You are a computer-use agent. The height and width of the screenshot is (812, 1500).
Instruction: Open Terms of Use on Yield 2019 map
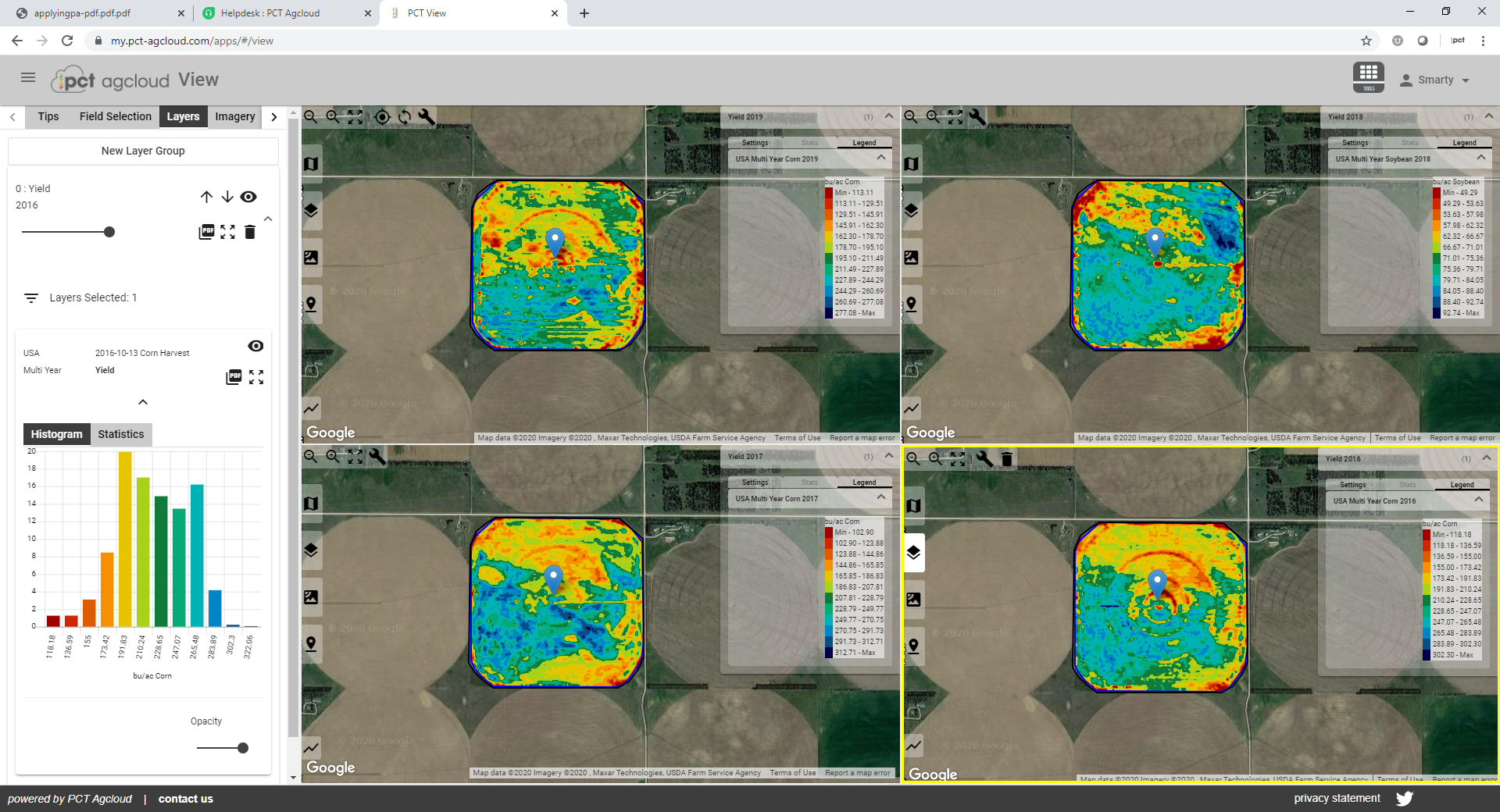pyautogui.click(x=798, y=438)
